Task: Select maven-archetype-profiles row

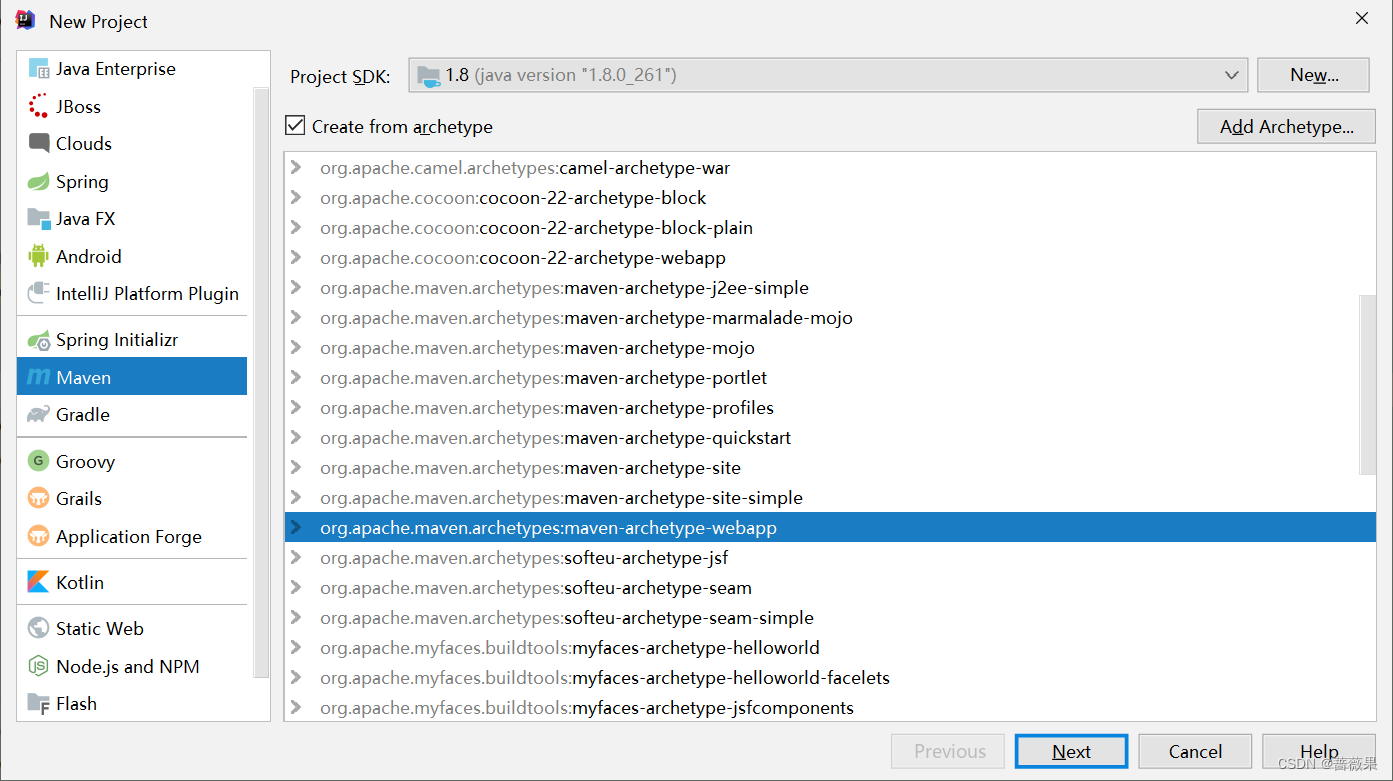Action: point(830,408)
